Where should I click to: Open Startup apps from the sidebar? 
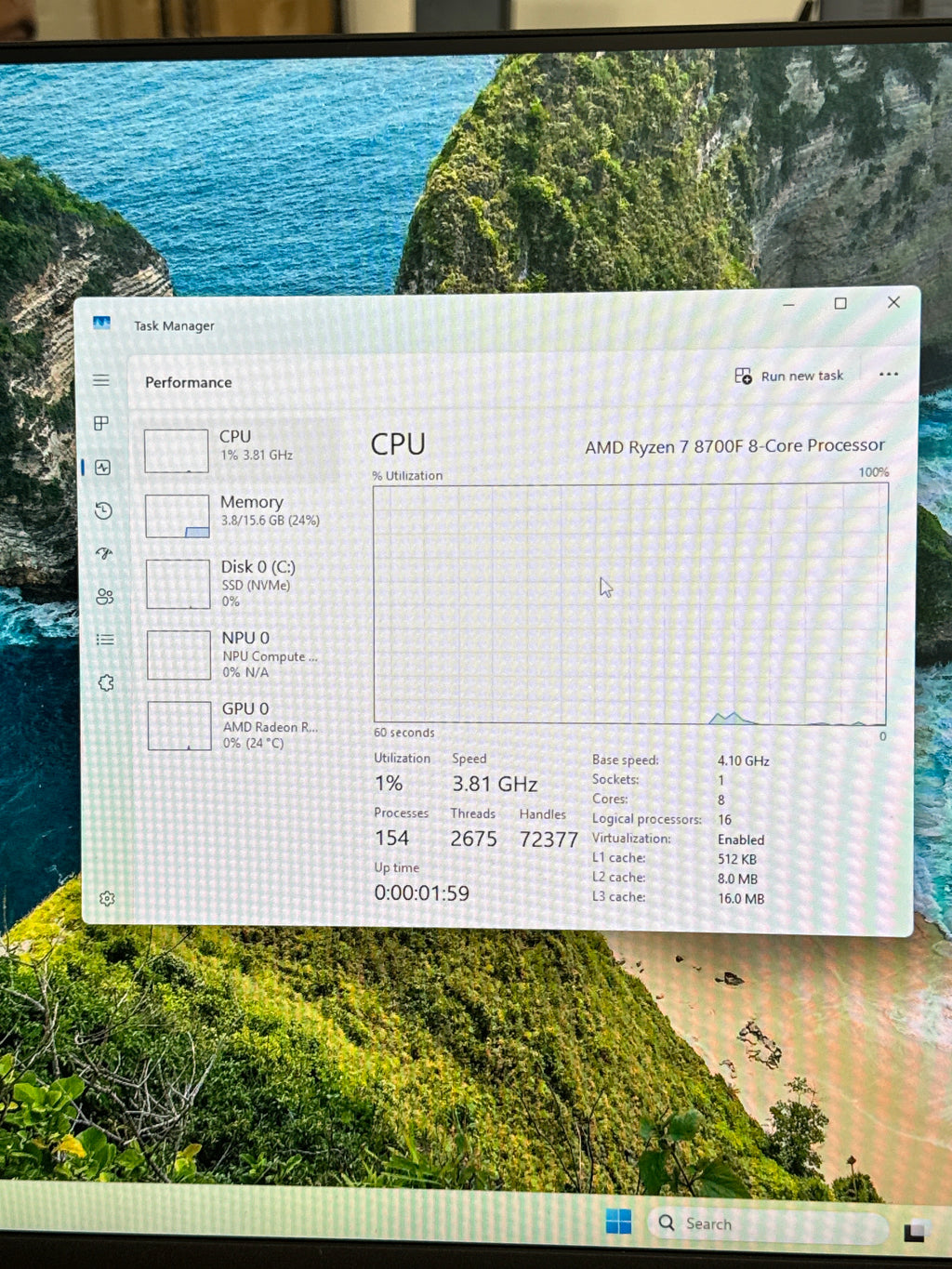tap(104, 553)
